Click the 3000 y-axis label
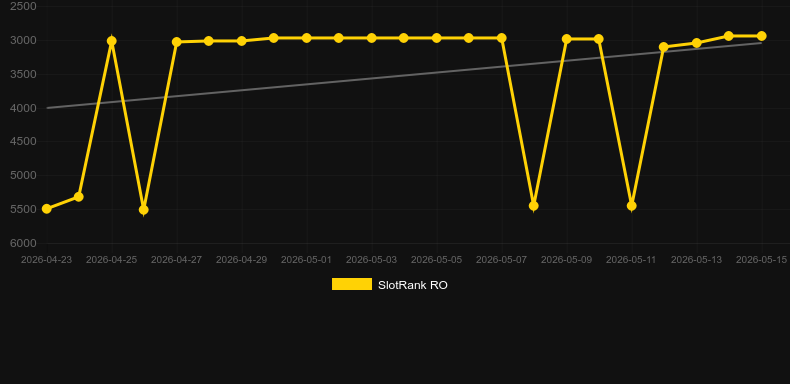Image resolution: width=790 pixels, height=384 pixels. (x=23, y=40)
